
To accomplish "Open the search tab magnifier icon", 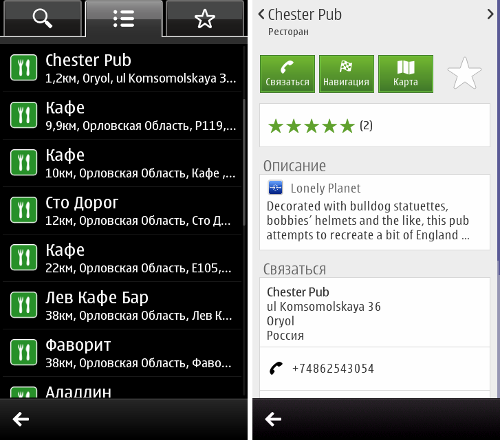I will click(42, 18).
